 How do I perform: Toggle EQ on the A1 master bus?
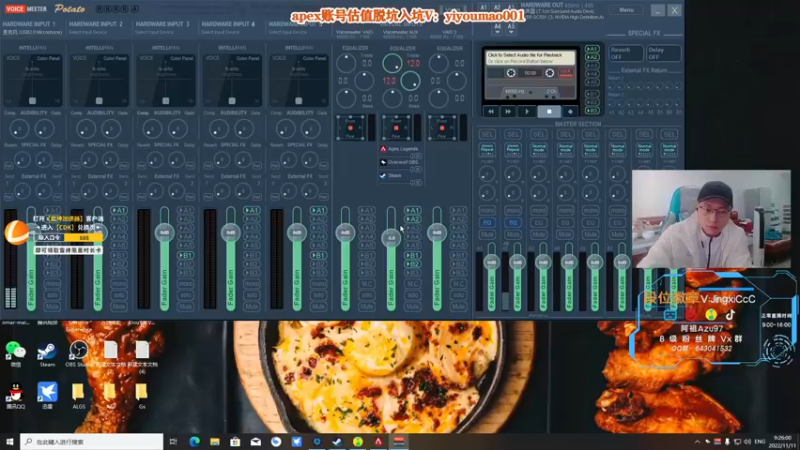(x=487, y=222)
